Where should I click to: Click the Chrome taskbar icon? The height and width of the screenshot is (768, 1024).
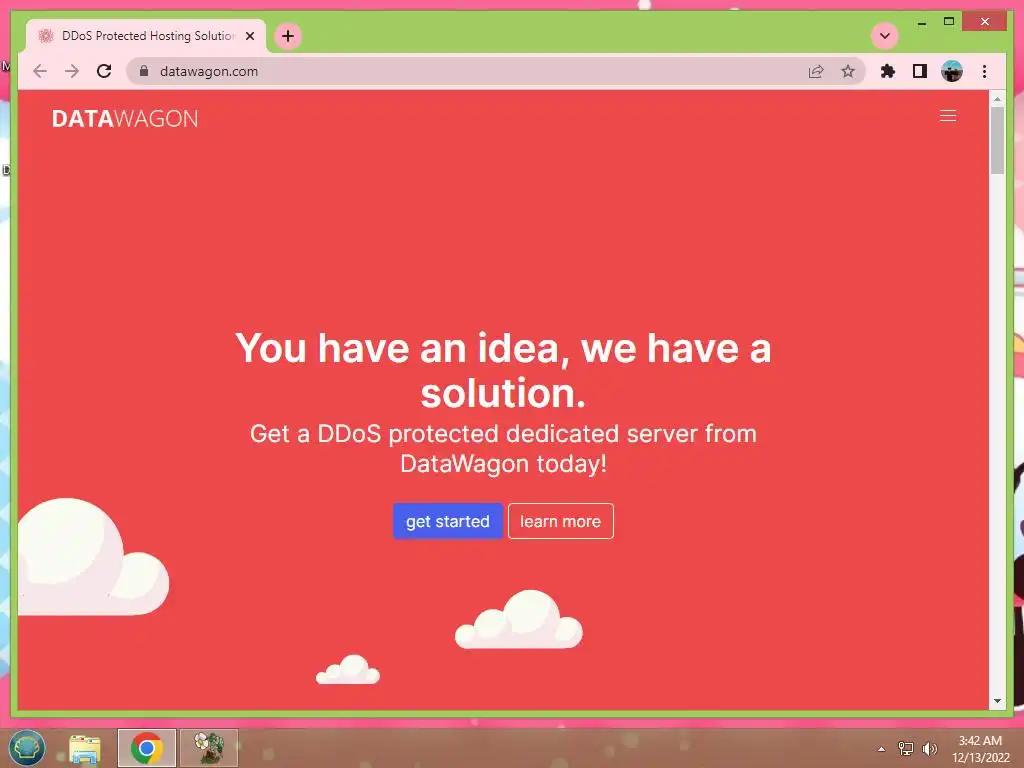pos(146,748)
